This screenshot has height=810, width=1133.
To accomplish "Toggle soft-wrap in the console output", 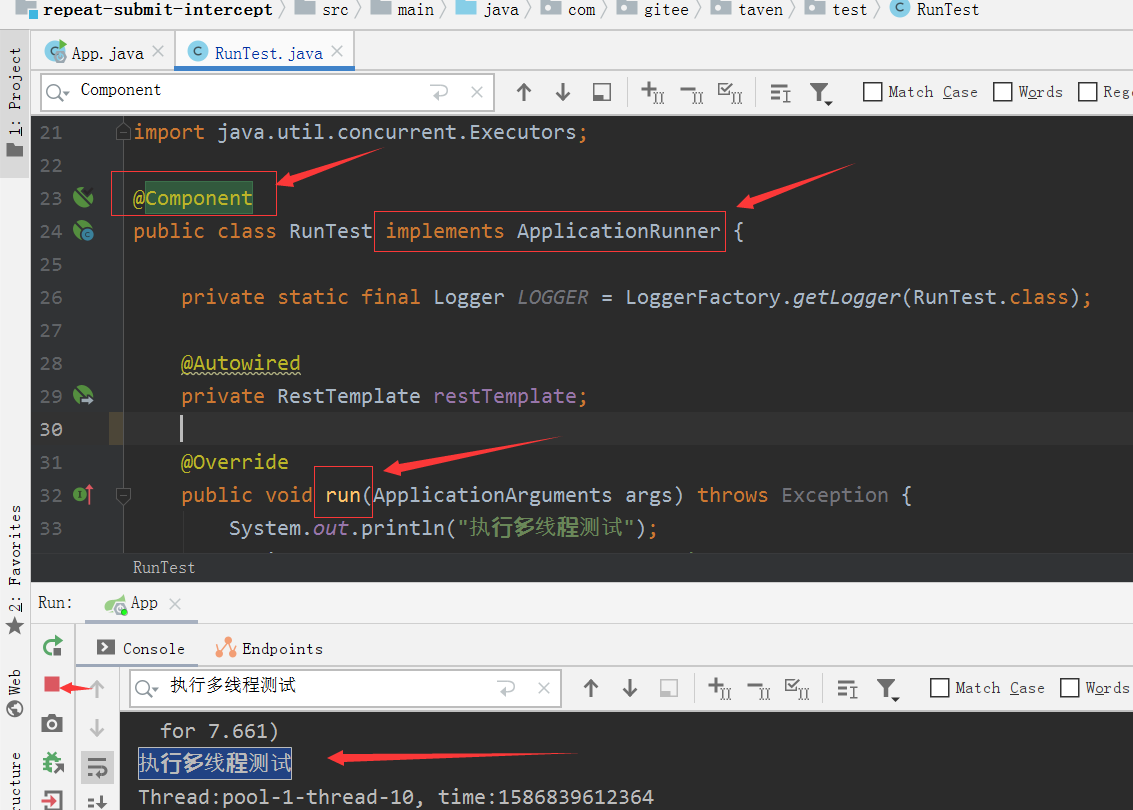I will tap(96, 767).
